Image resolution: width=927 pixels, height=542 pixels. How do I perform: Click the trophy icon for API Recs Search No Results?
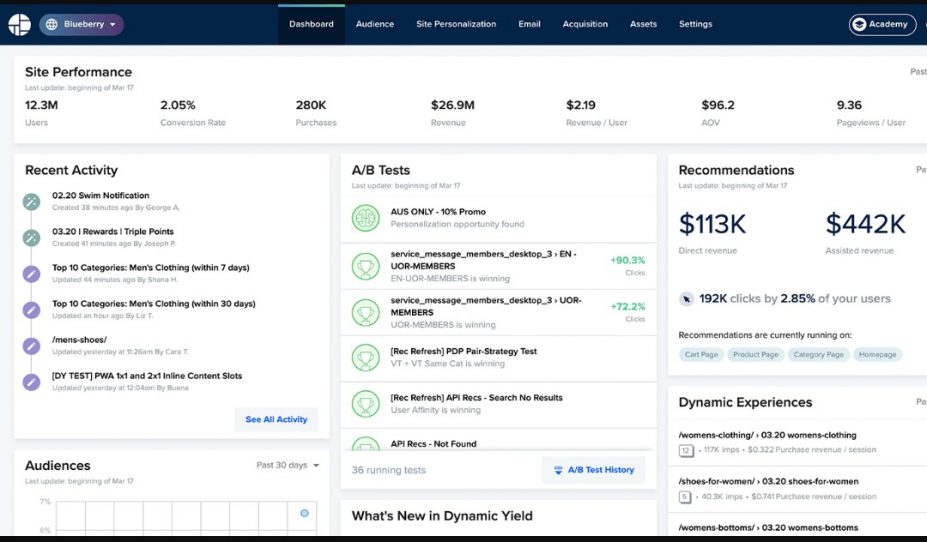click(x=364, y=404)
